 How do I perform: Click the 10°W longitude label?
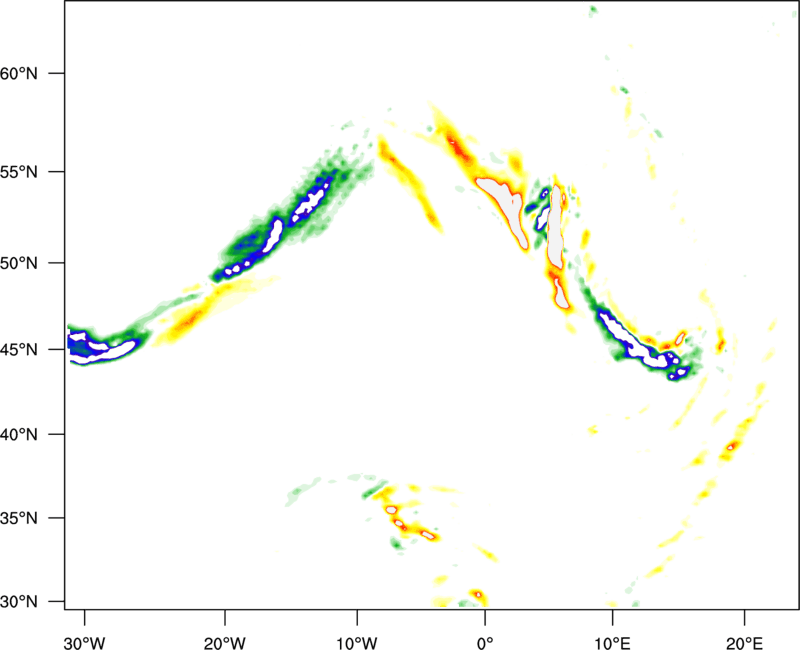357,643
